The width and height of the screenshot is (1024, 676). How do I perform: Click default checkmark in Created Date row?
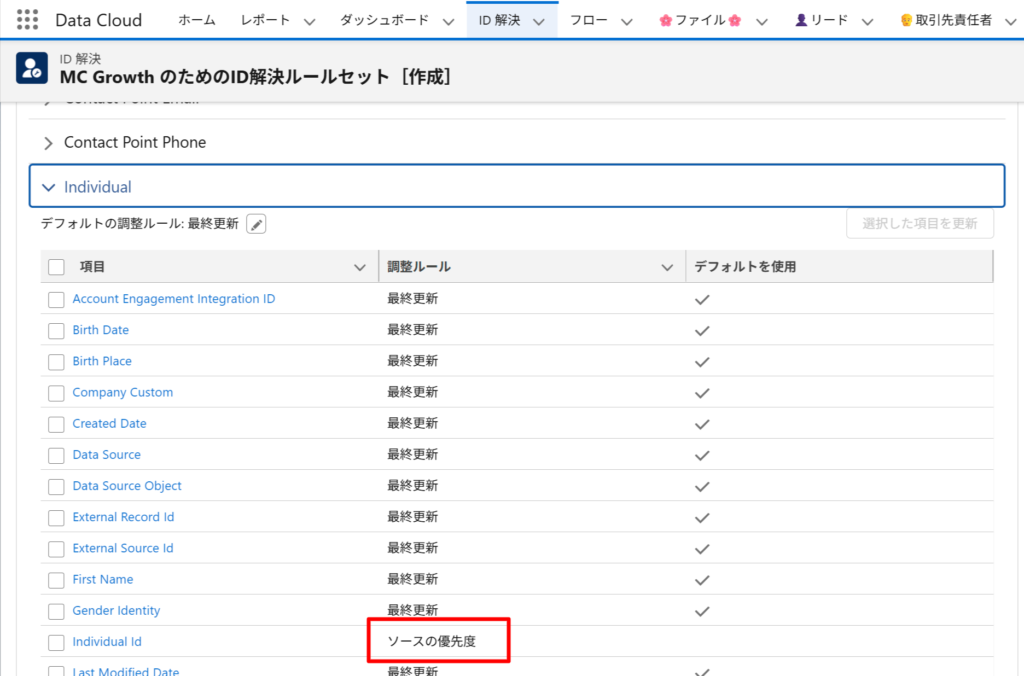click(702, 425)
